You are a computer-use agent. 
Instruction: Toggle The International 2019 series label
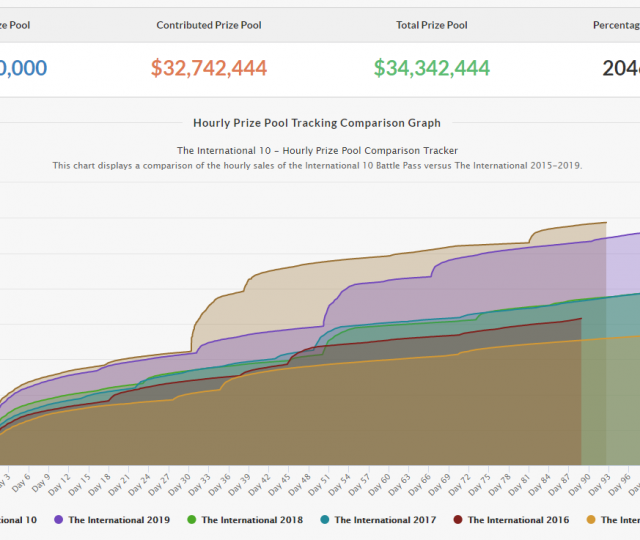click(119, 520)
